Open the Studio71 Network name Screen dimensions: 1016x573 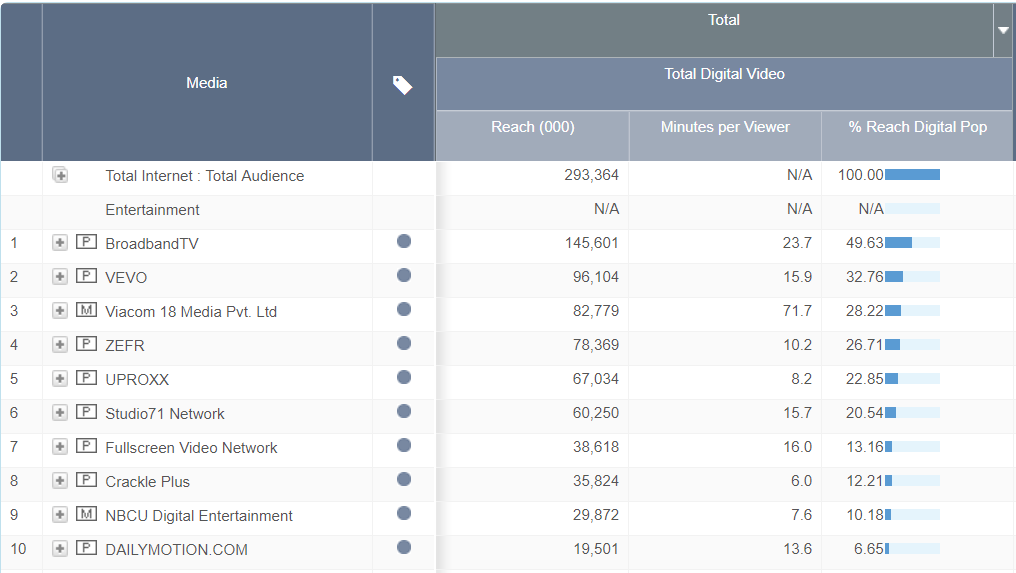coord(165,414)
